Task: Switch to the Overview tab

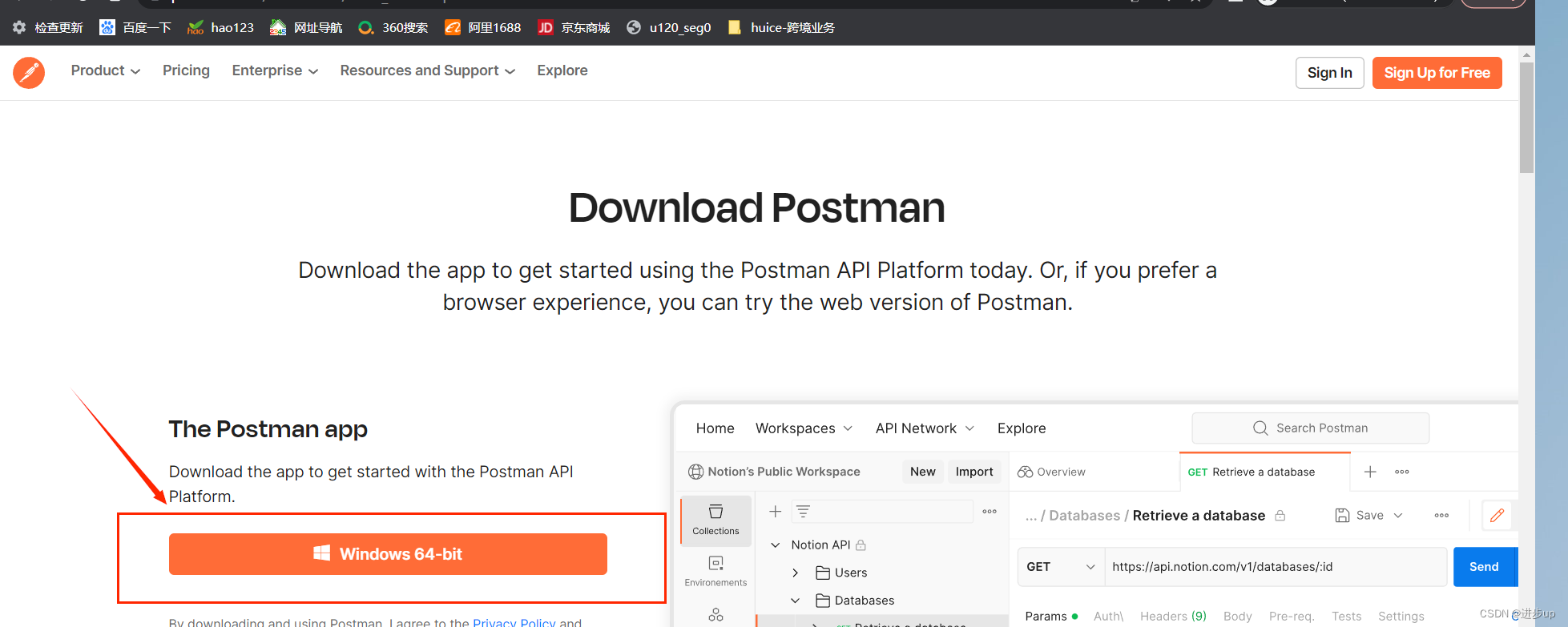Action: click(x=1051, y=472)
